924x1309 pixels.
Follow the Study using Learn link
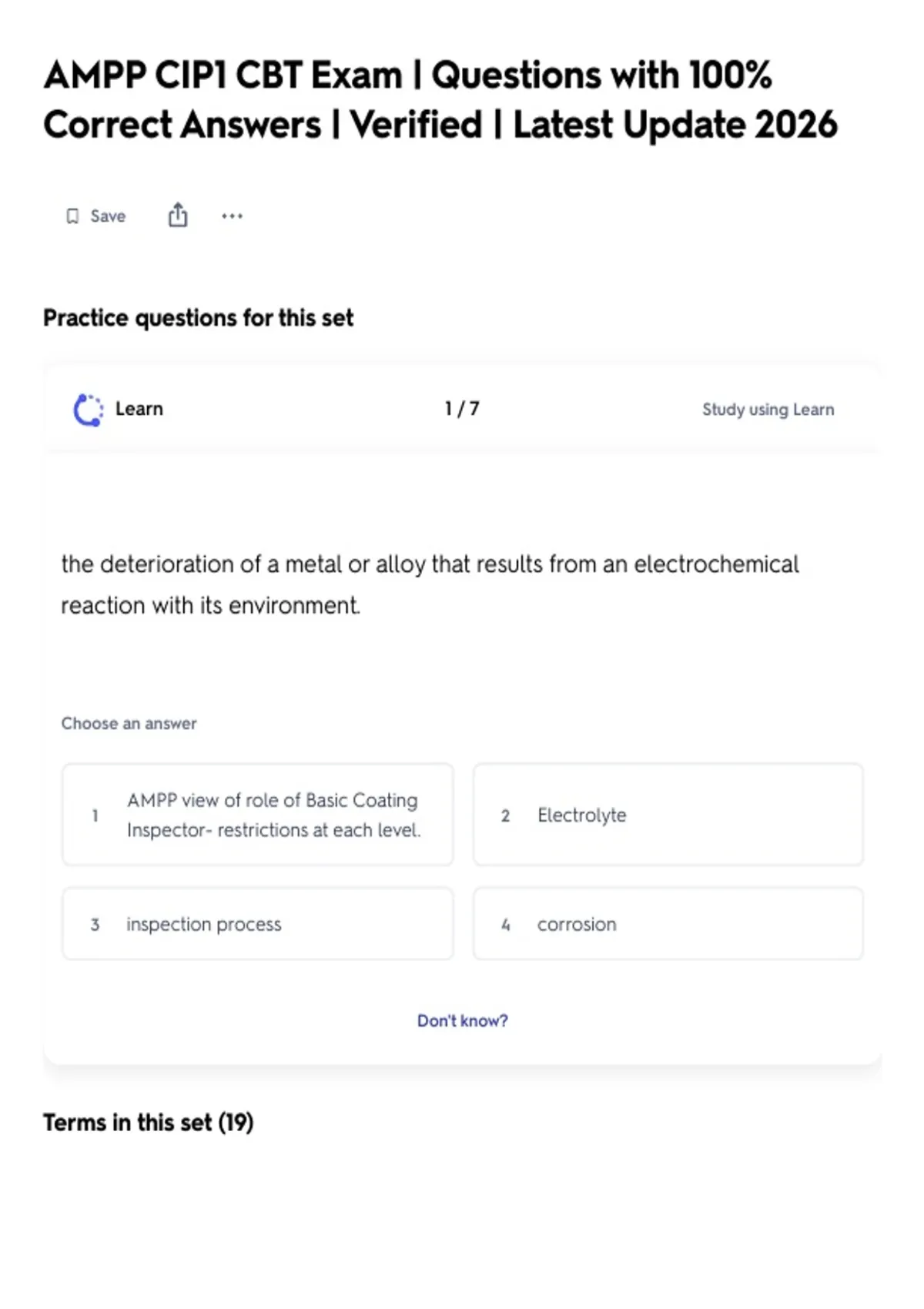(x=768, y=410)
